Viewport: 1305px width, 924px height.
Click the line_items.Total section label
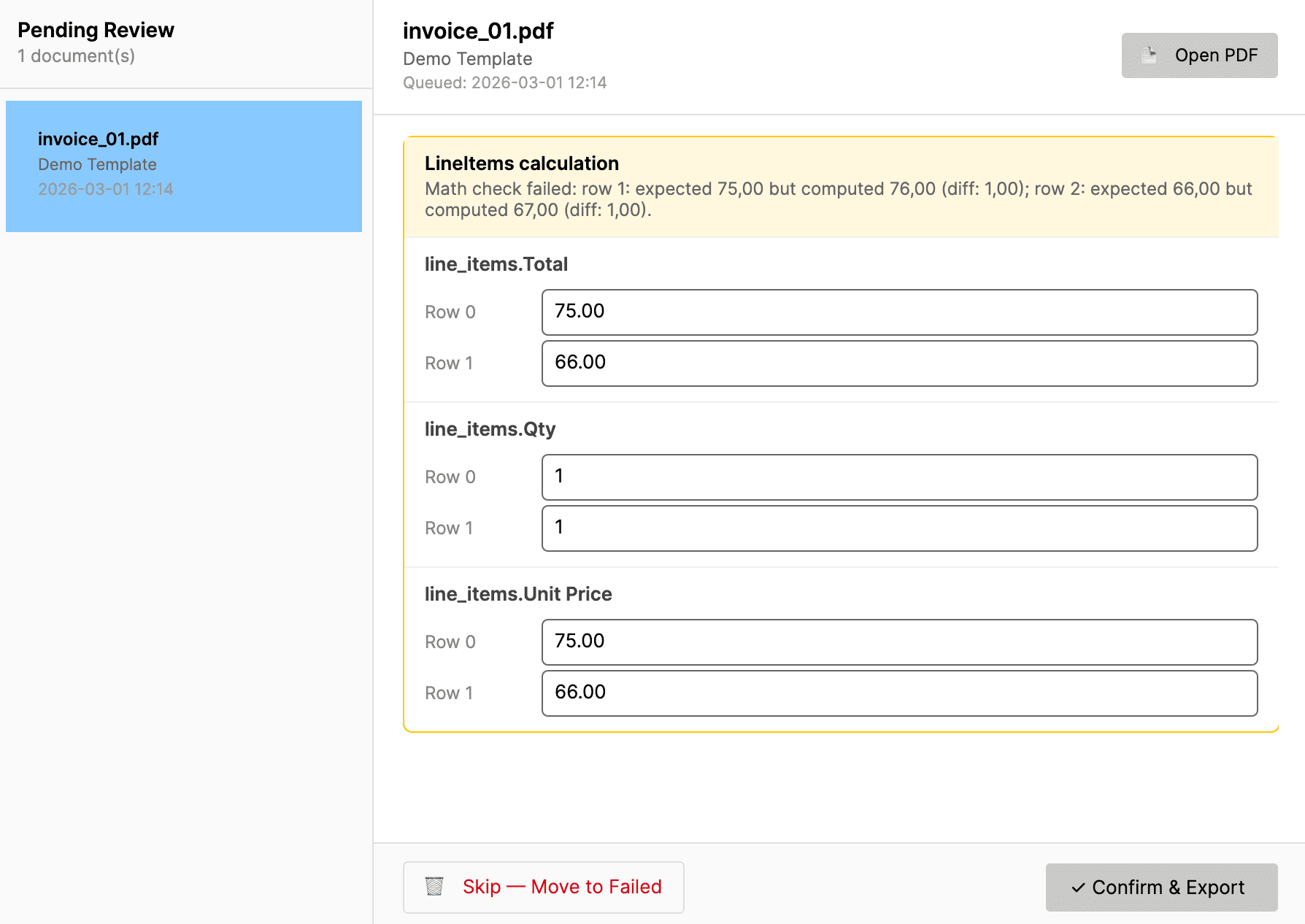click(x=497, y=263)
